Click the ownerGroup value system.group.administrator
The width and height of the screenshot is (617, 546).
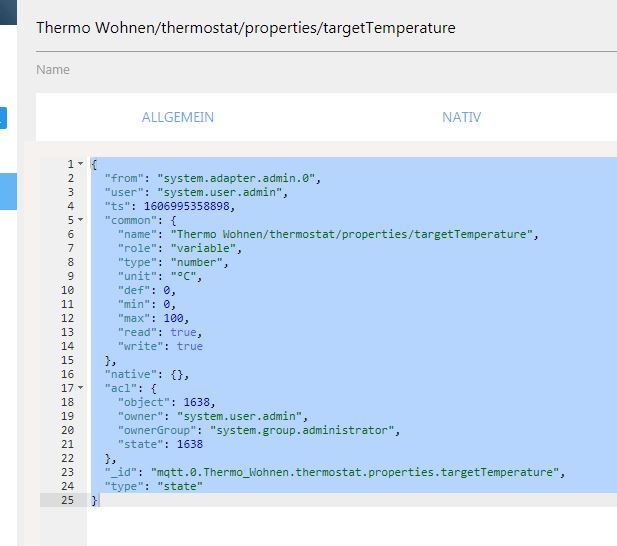(302, 430)
